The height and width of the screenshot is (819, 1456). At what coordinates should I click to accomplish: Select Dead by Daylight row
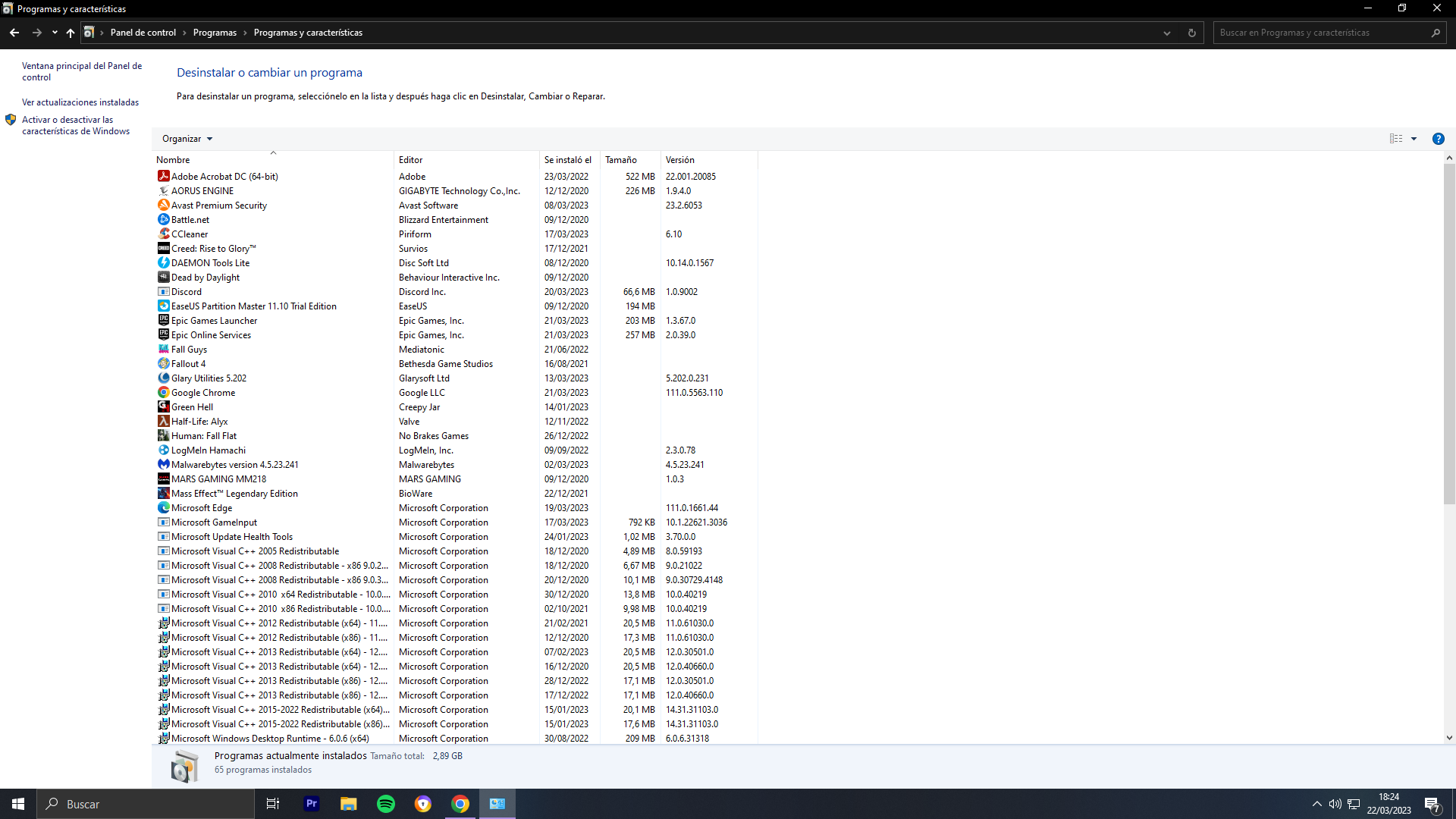(x=455, y=277)
